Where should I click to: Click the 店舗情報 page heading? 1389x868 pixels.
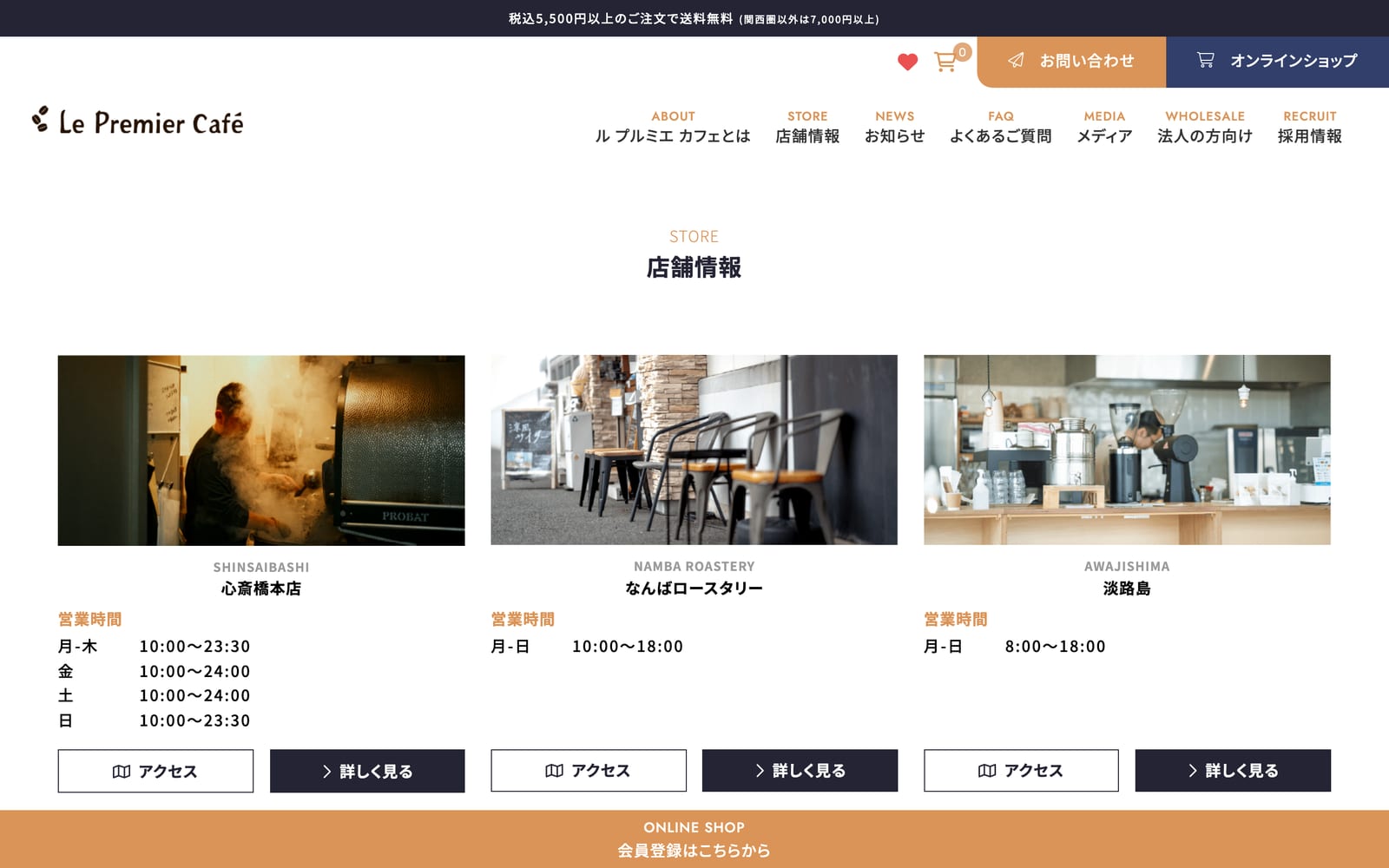694,267
